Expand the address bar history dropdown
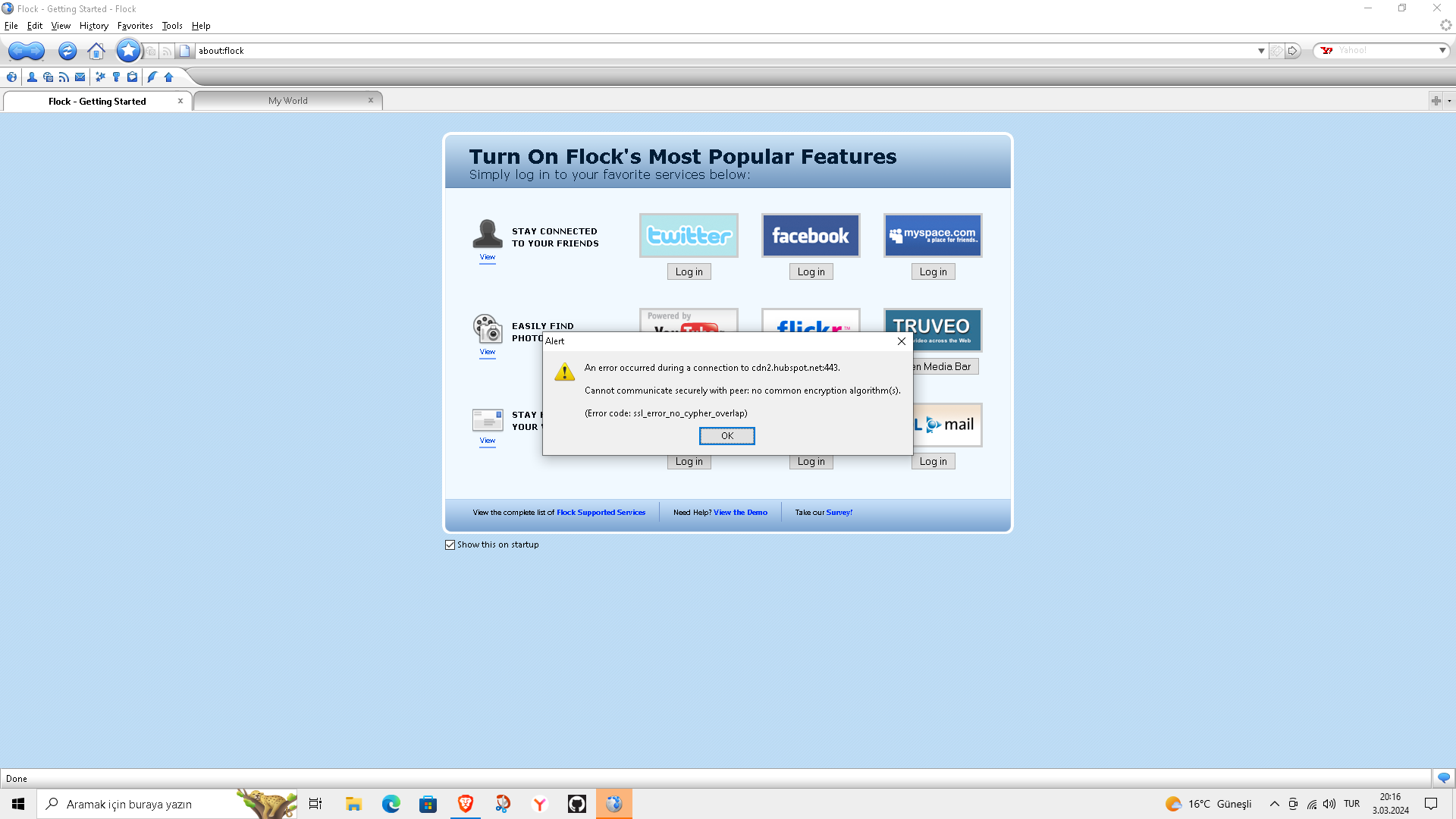Image resolution: width=1456 pixels, height=819 pixels. point(1261,51)
